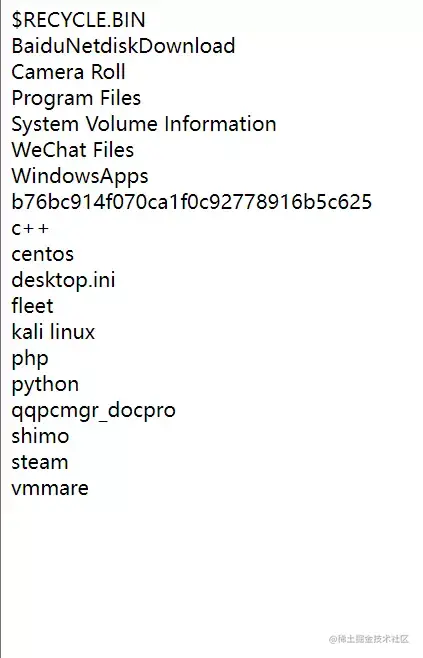Image resolution: width=423 pixels, height=658 pixels.
Task: Select the BaiduNetdiskDownload entry
Action: click(x=123, y=46)
